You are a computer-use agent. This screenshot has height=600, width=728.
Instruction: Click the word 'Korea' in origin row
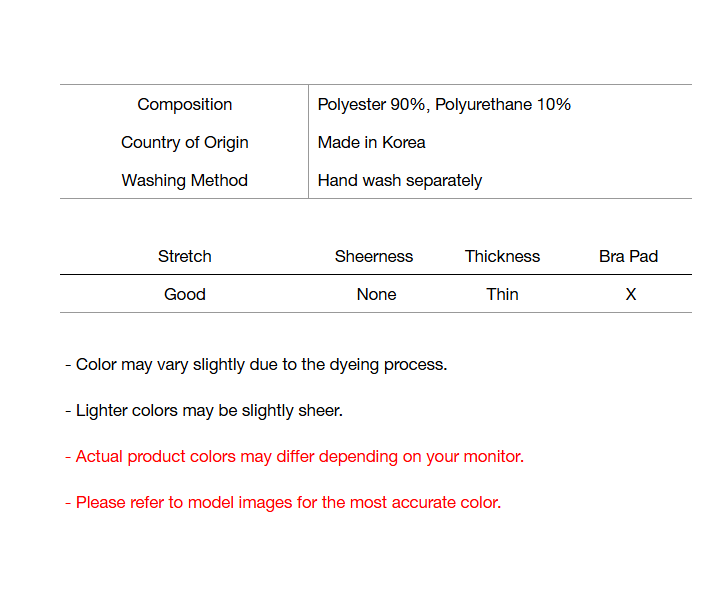(402, 142)
